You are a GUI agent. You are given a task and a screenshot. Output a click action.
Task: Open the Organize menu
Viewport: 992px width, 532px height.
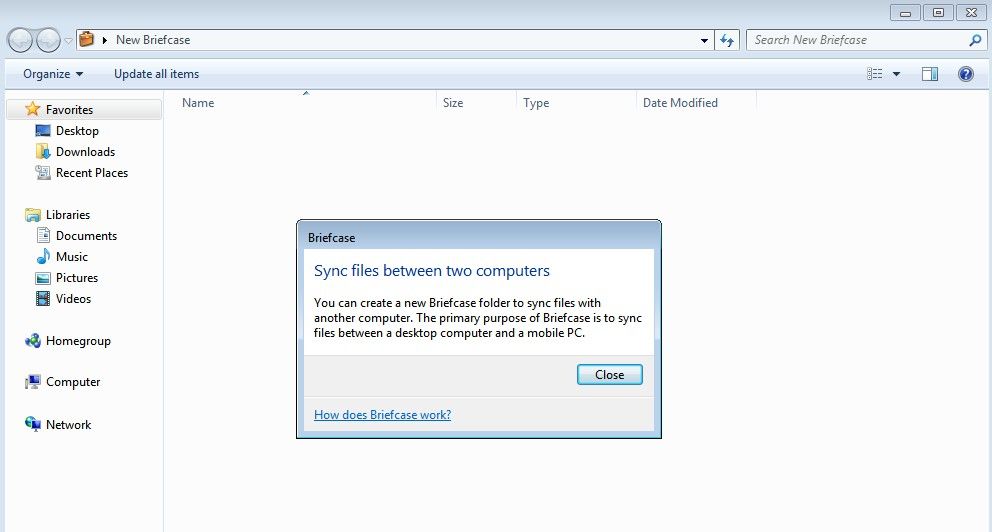(x=53, y=74)
